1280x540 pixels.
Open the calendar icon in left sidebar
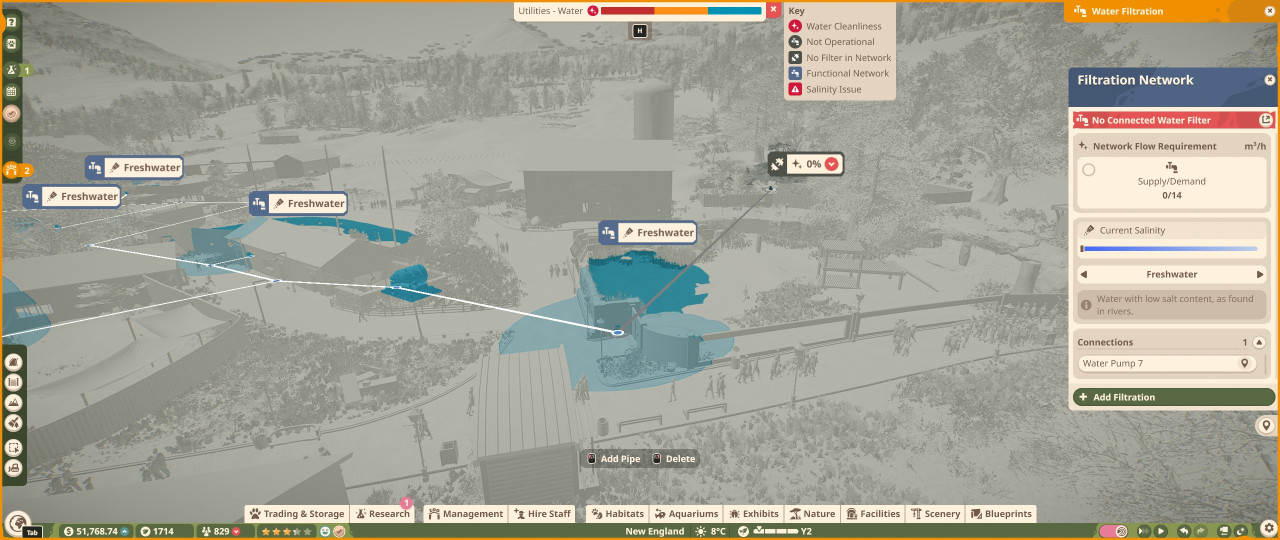[x=12, y=91]
